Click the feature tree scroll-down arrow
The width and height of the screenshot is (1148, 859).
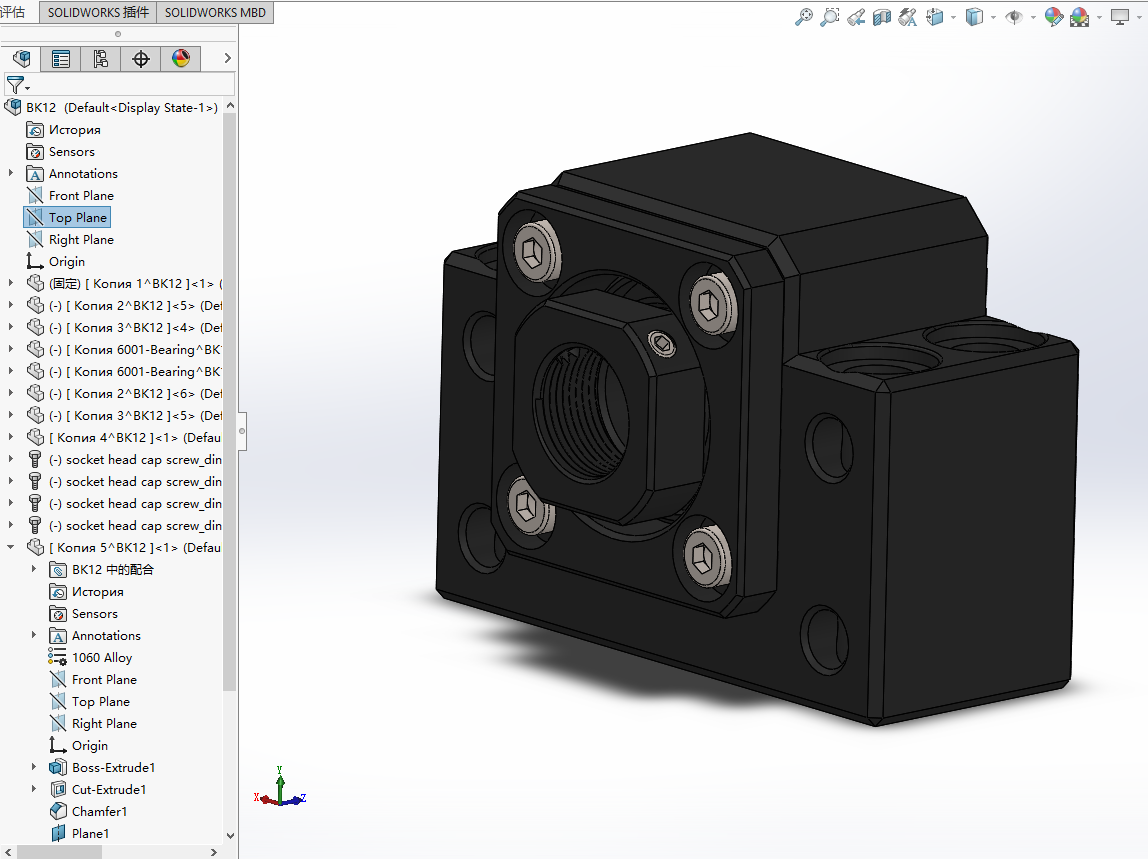coord(230,835)
